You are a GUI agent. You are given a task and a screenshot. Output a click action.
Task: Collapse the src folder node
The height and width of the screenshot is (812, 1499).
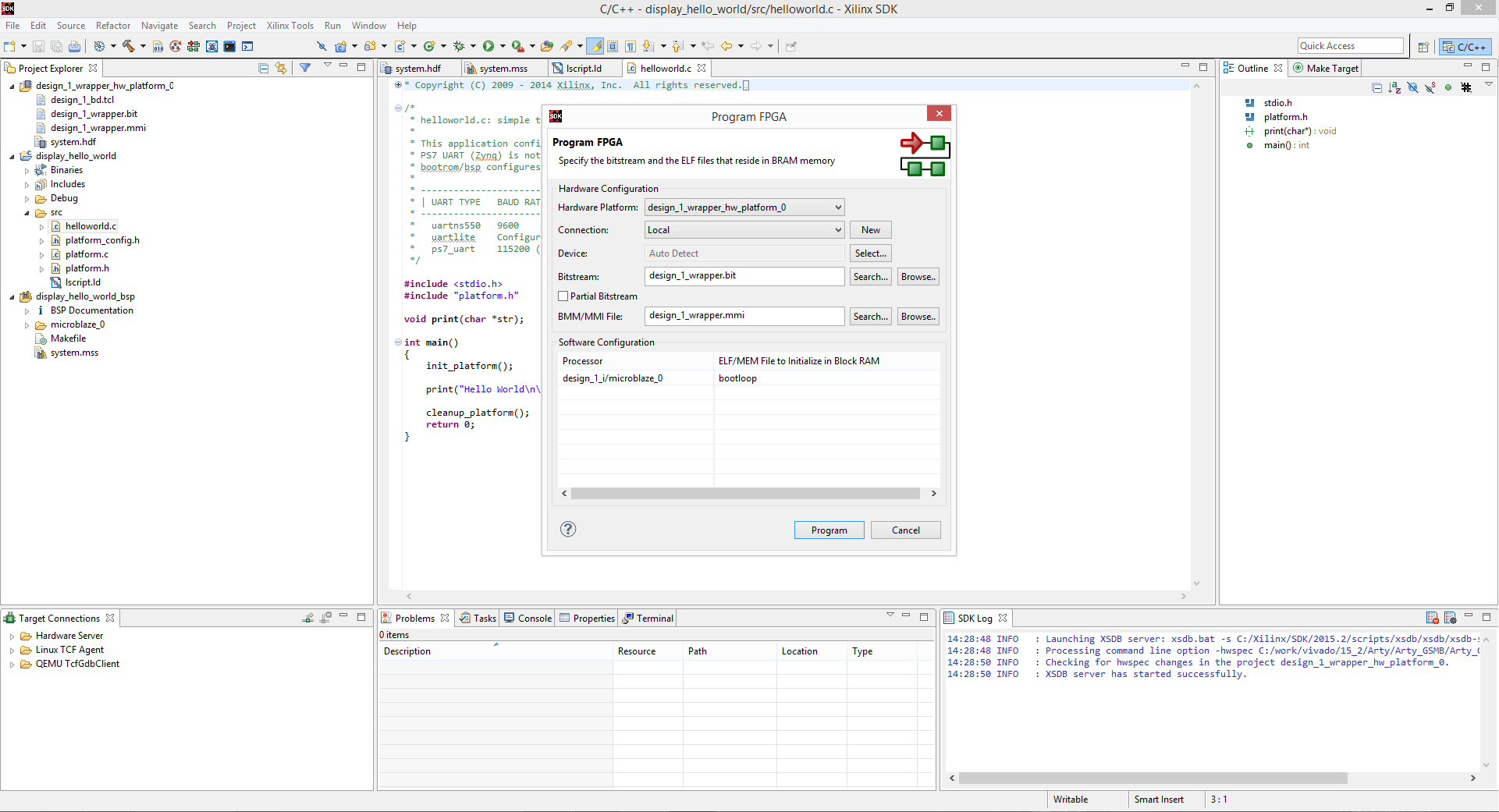(x=27, y=212)
